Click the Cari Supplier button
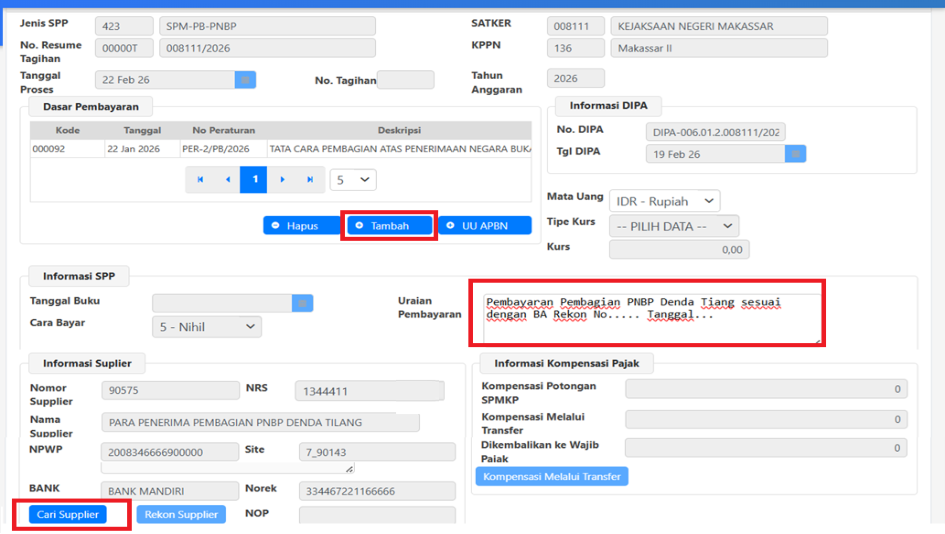This screenshot has width=945, height=534. [68, 514]
